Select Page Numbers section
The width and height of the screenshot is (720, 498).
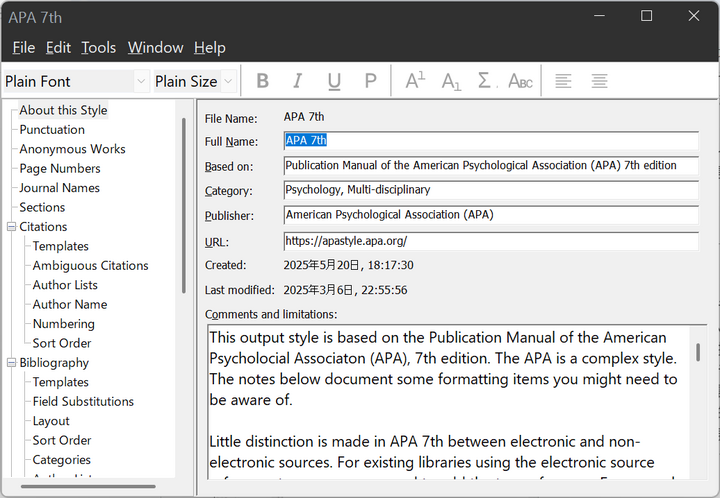point(60,168)
